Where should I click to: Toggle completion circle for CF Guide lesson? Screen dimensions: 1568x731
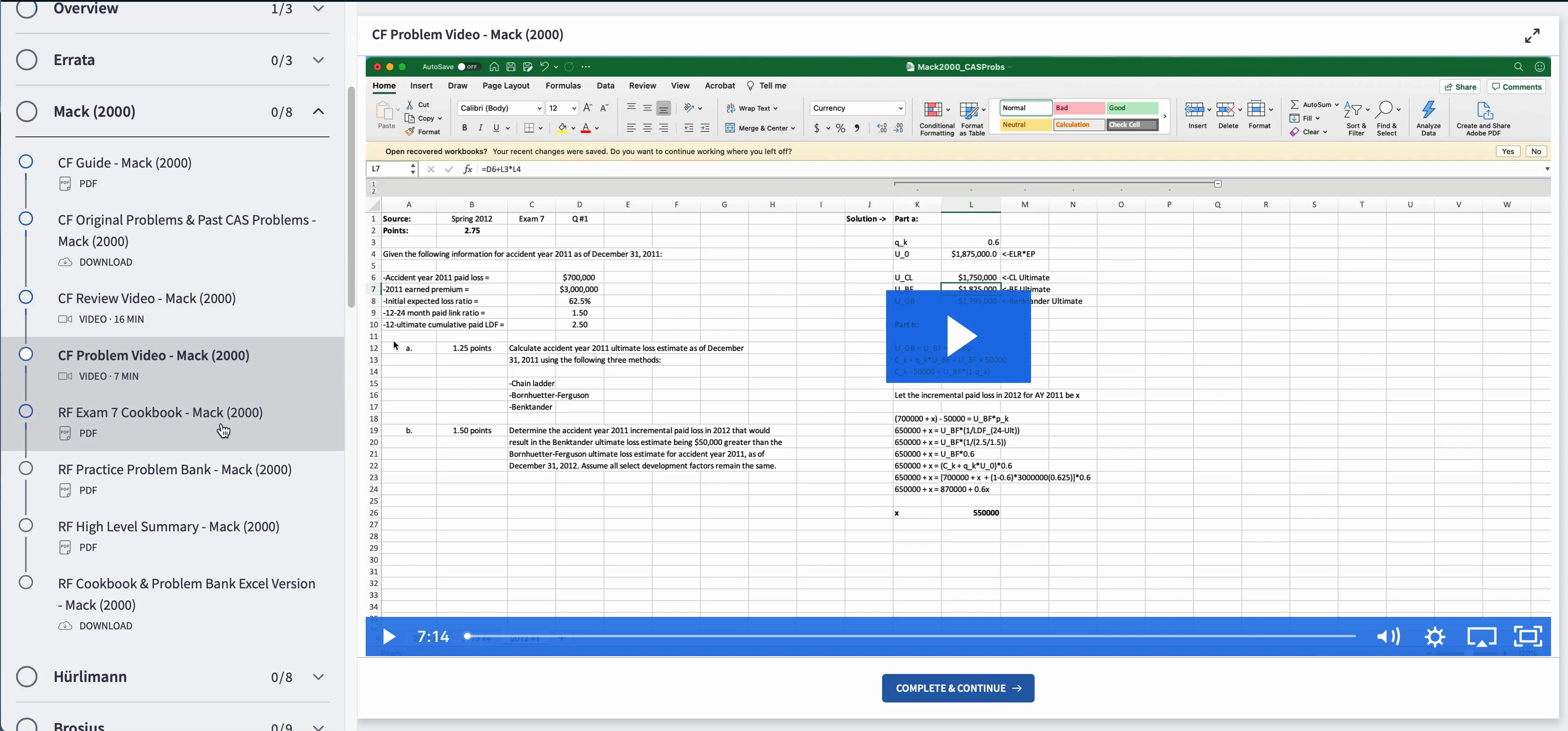25,162
